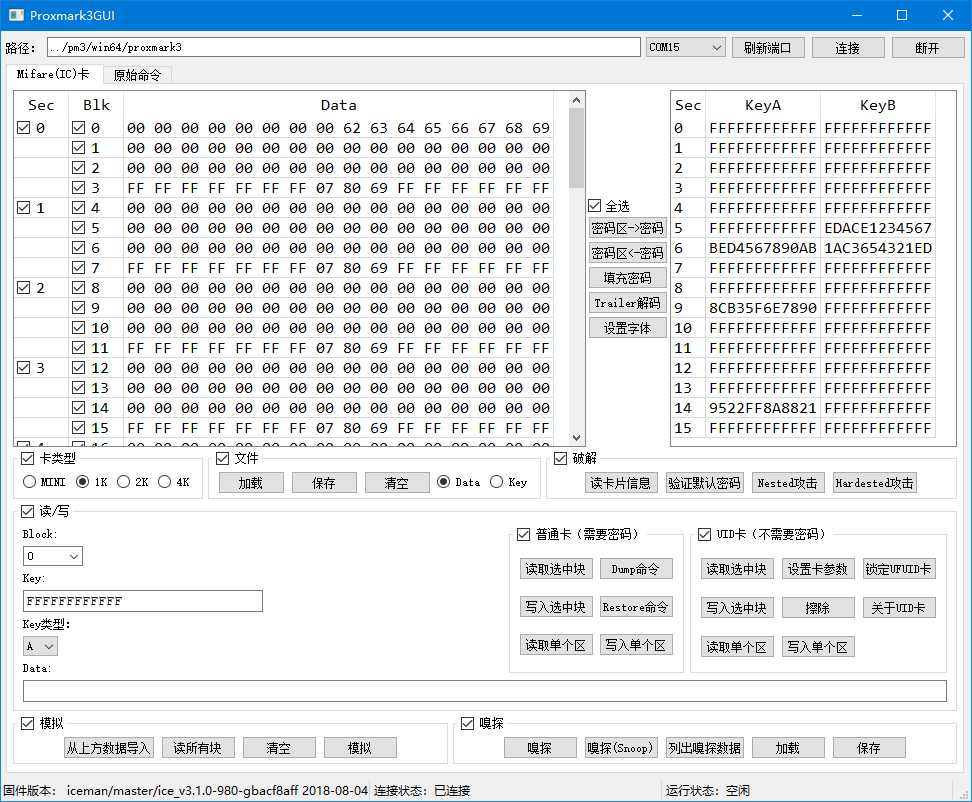The image size is (972, 802).
Task: Click the 验证默认密码 button
Action: pos(704,483)
